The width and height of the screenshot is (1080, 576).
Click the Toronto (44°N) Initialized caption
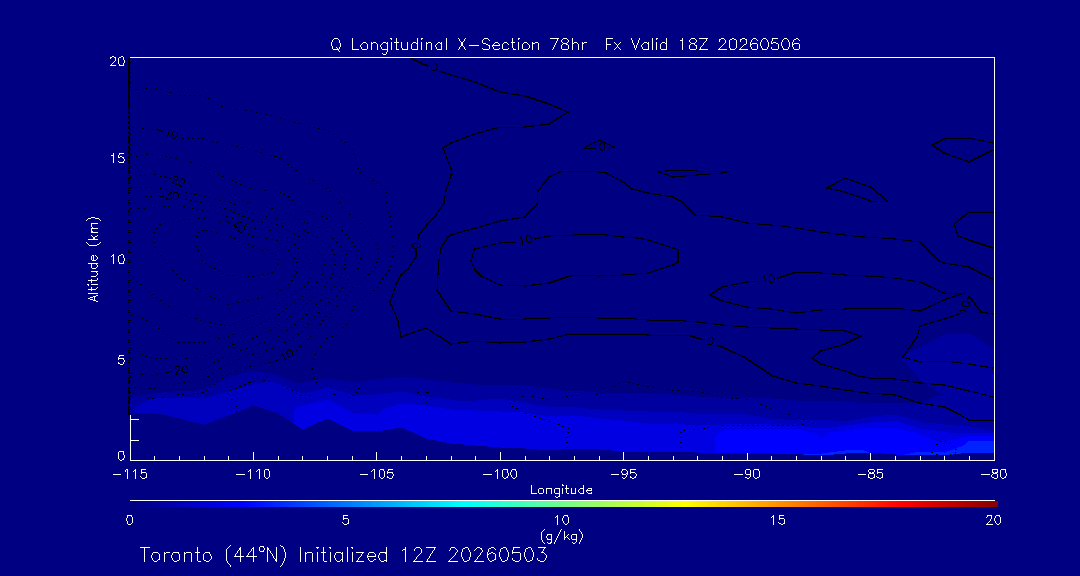pos(343,555)
